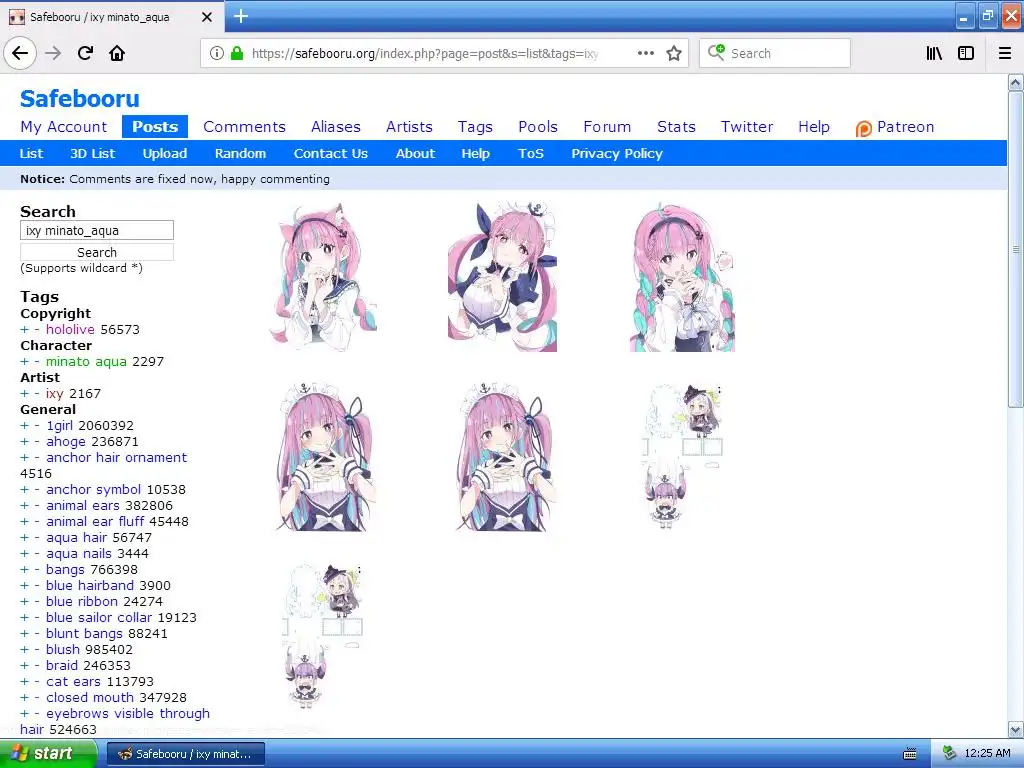
Task: Open the Comments tab
Action: click(x=244, y=127)
